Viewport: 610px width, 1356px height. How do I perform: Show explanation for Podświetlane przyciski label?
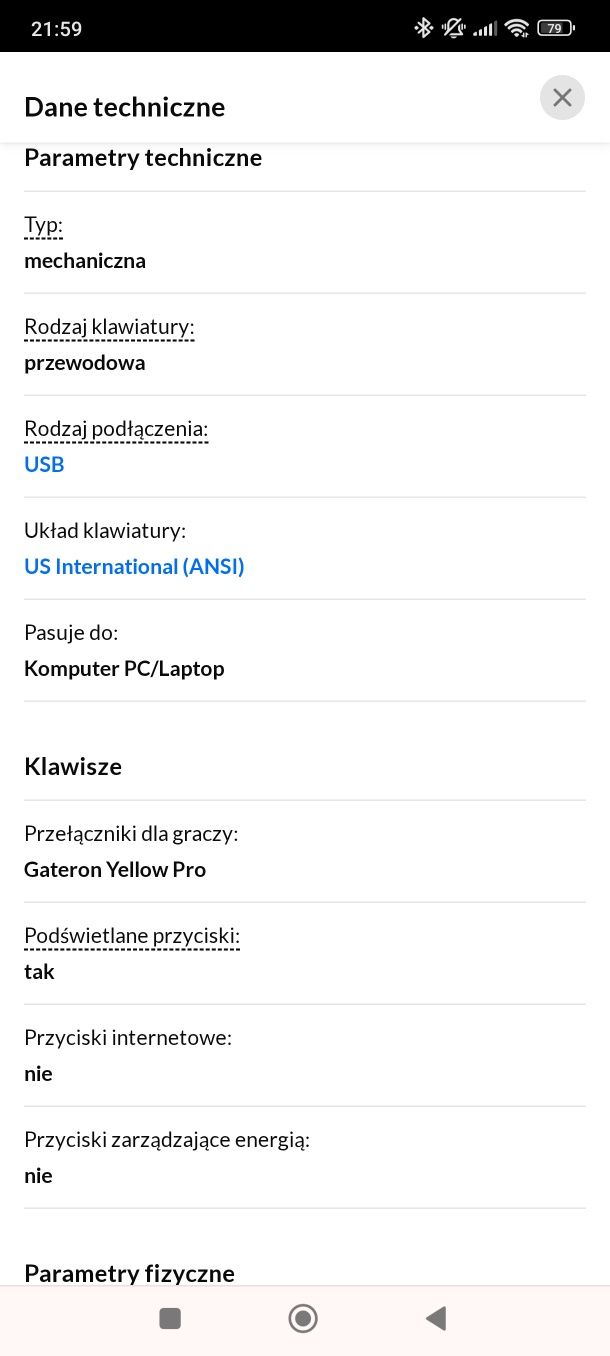132,937
